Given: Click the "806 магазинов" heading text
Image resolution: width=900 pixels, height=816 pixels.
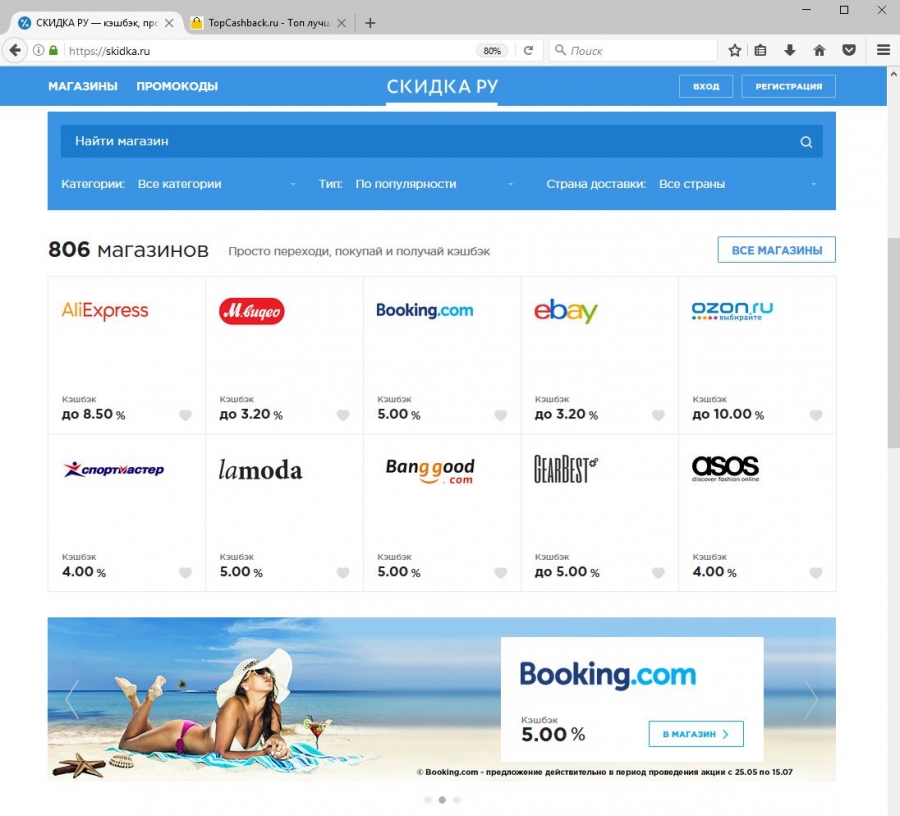Looking at the screenshot, I should [129, 250].
